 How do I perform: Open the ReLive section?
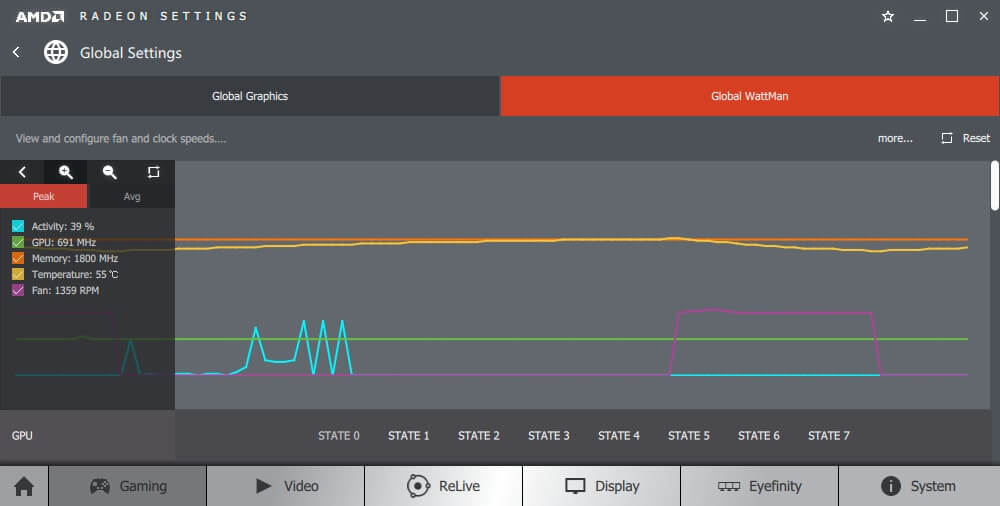pyautogui.click(x=443, y=486)
